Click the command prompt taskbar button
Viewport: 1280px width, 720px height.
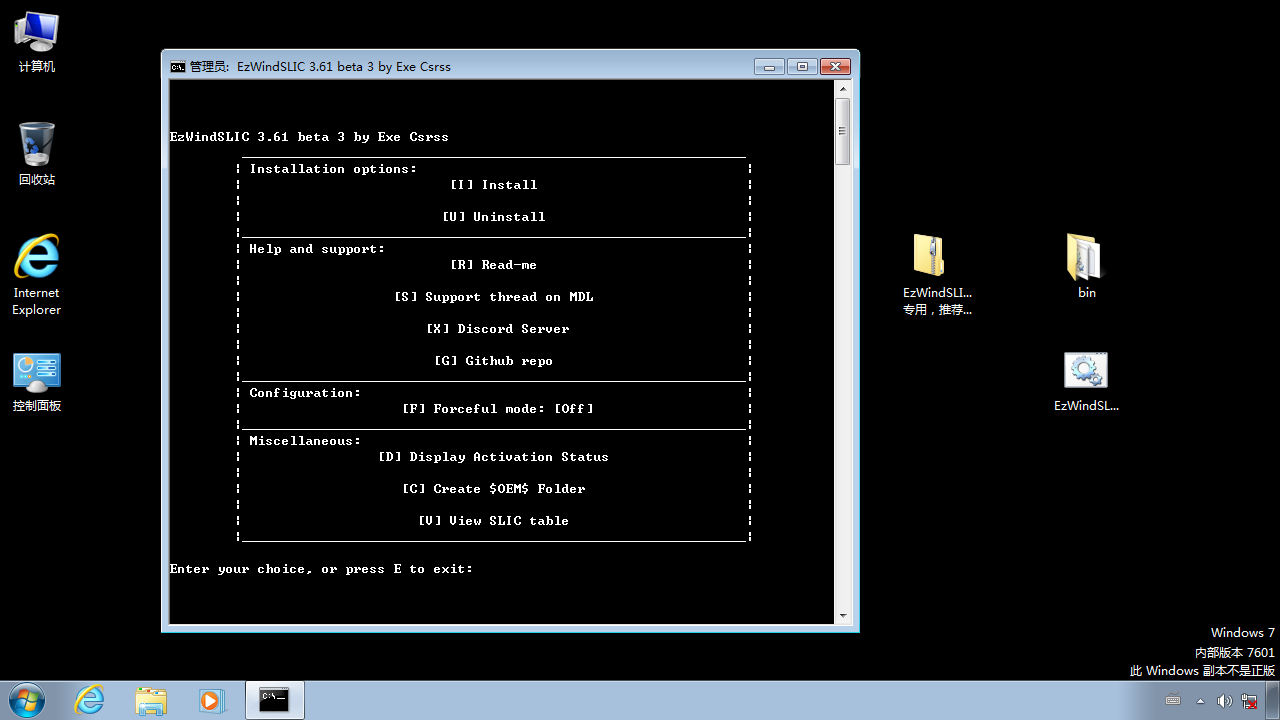click(x=275, y=700)
